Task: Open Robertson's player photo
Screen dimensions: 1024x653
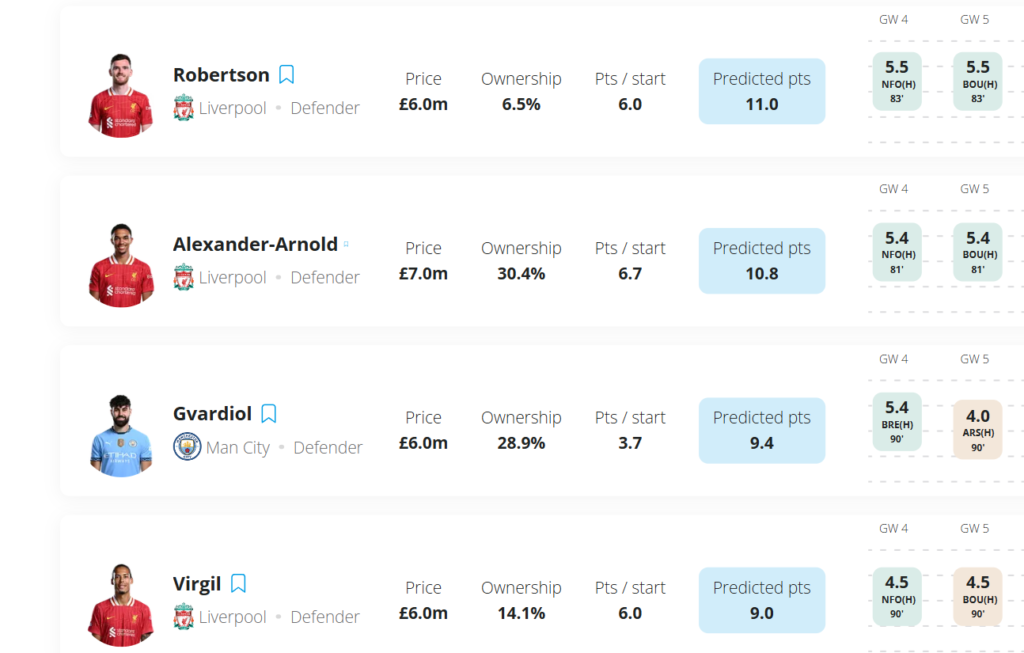Action: 120,96
